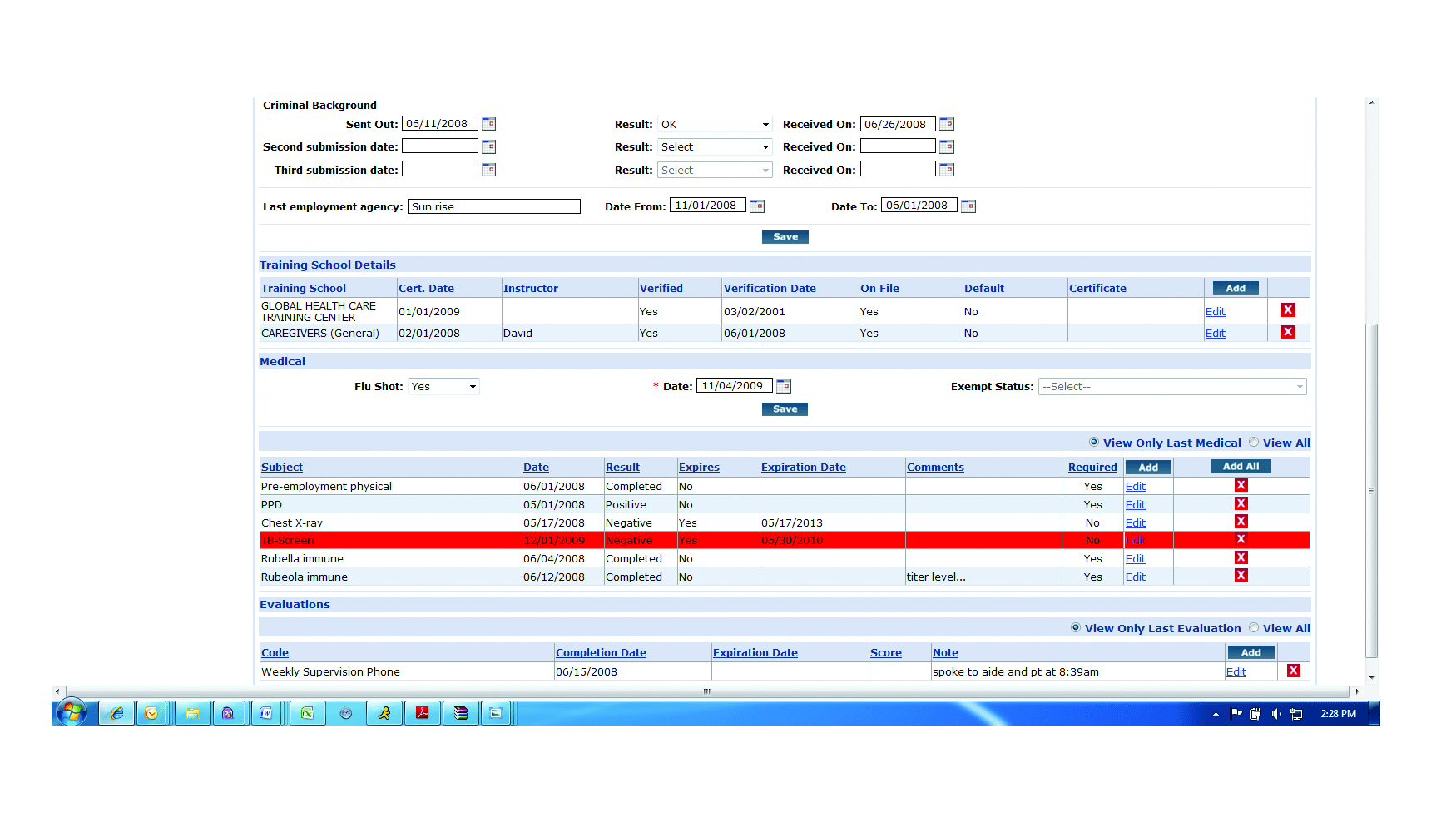Open calendar next to Date From field
The height and width of the screenshot is (832, 1456).
point(757,206)
